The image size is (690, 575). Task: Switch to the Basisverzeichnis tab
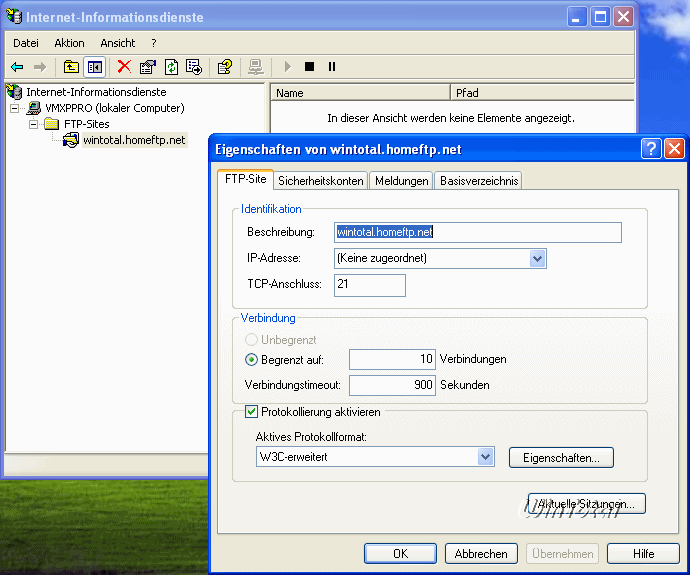click(x=479, y=181)
